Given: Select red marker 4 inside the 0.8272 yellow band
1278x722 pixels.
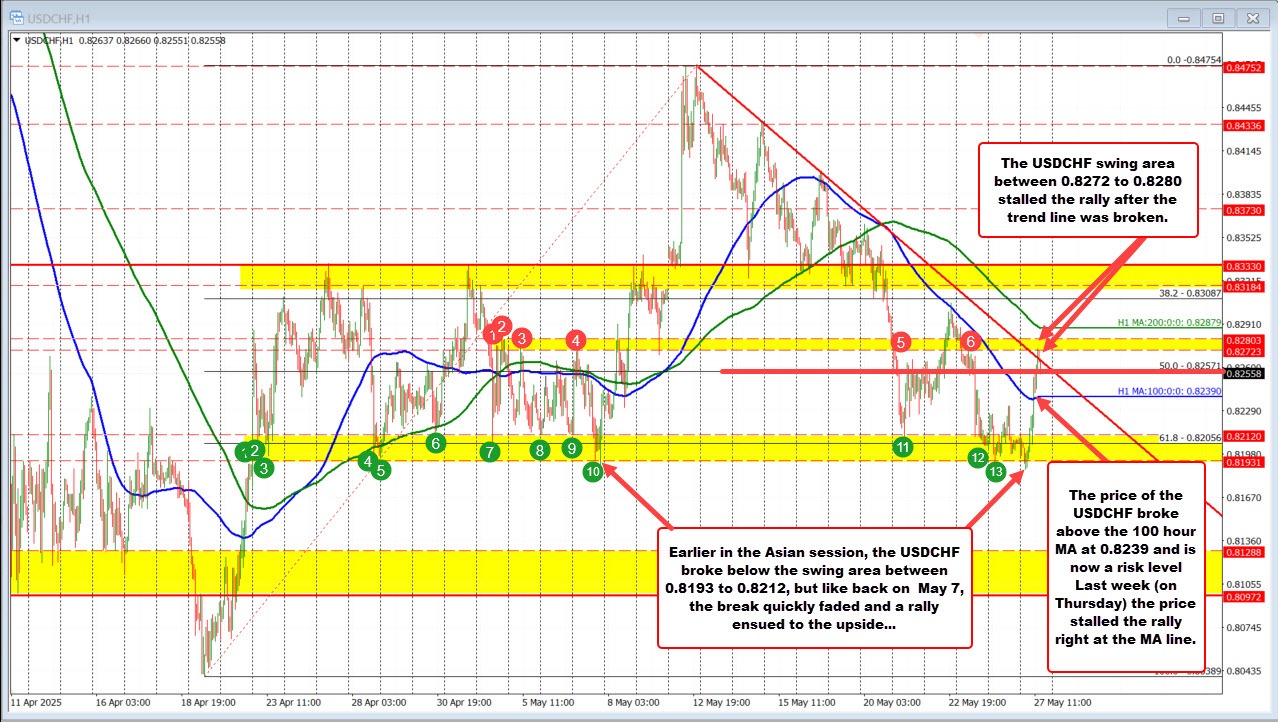Looking at the screenshot, I should (x=575, y=341).
